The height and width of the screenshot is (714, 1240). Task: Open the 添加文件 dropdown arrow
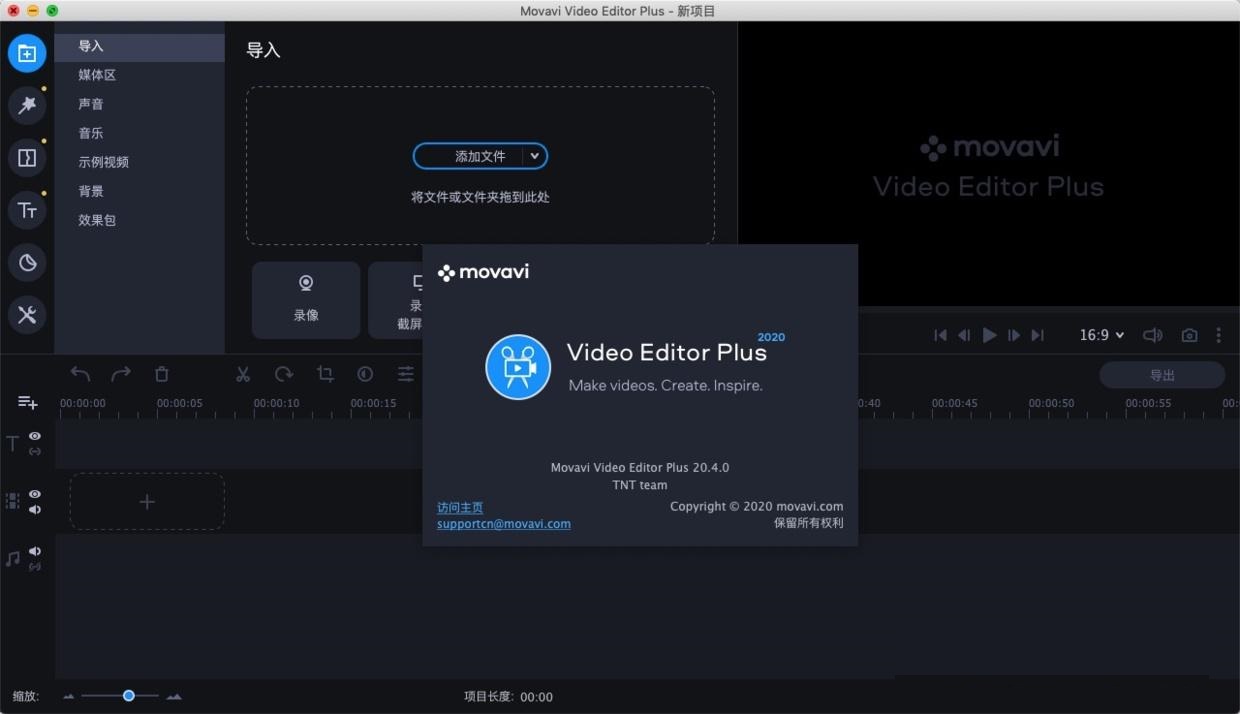[535, 156]
